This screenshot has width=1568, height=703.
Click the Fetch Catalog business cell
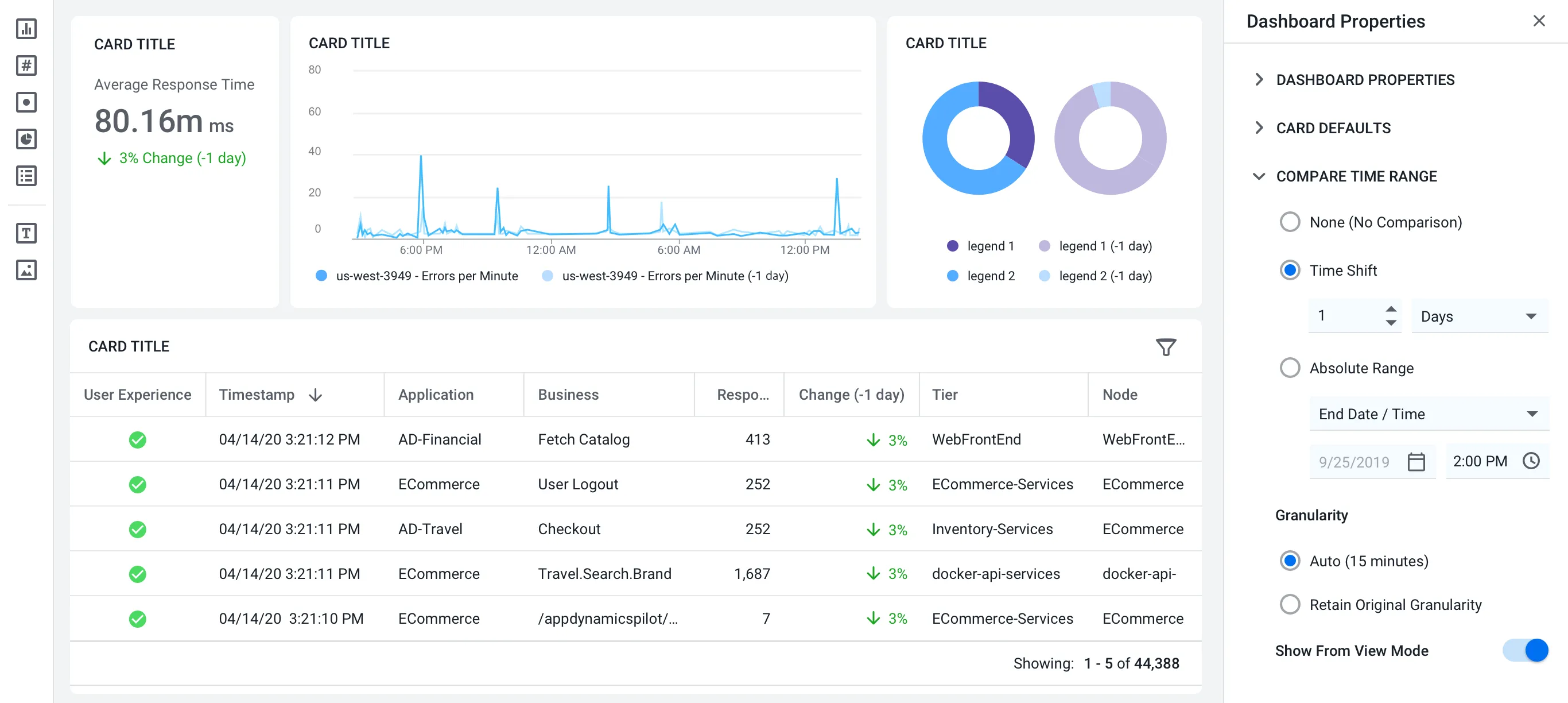click(x=584, y=440)
